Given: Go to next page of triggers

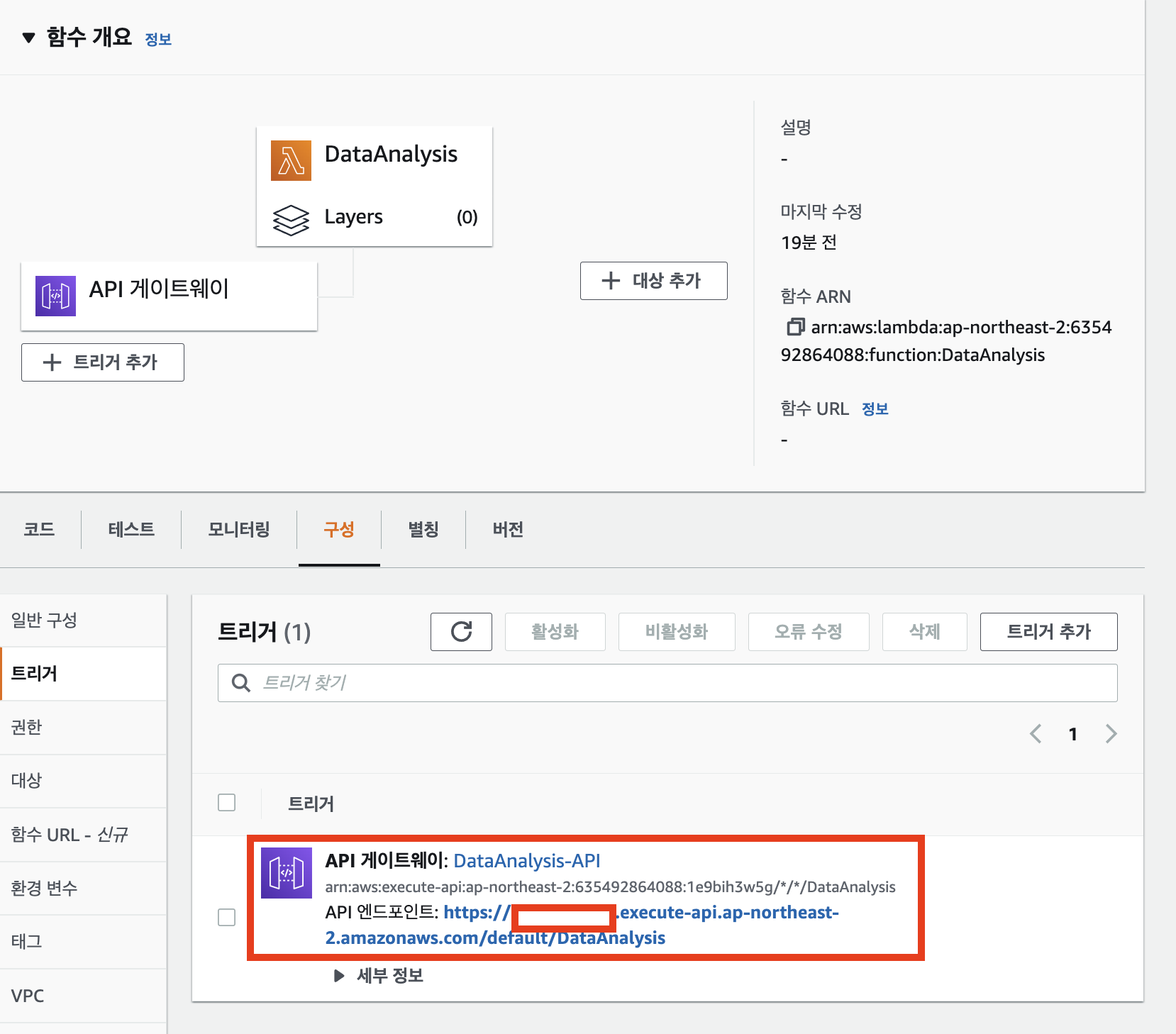Looking at the screenshot, I should click(x=1111, y=734).
